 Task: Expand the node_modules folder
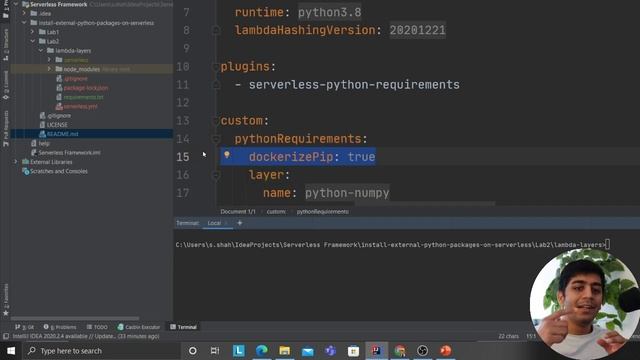tap(49, 69)
